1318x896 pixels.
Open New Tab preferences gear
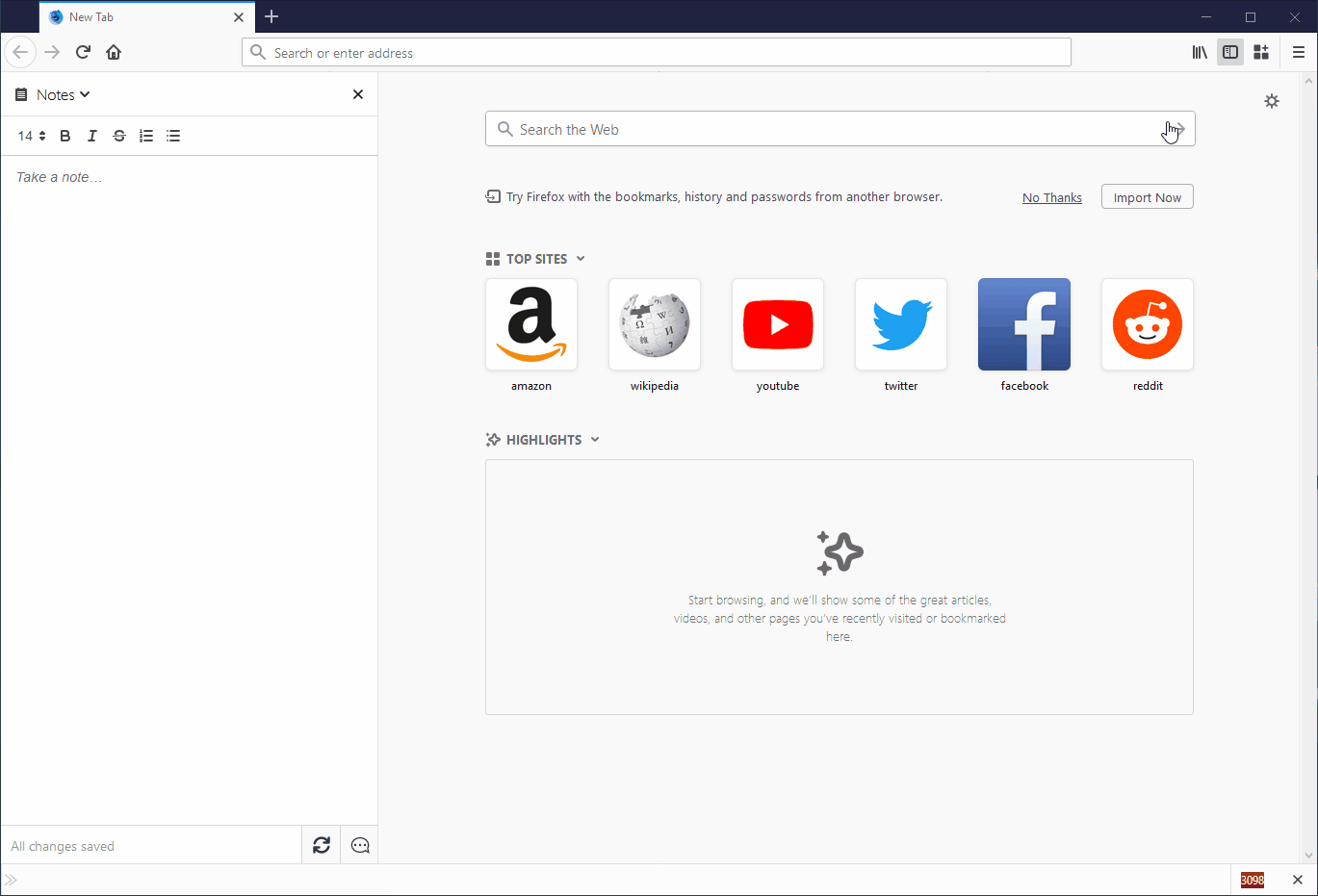tap(1272, 100)
